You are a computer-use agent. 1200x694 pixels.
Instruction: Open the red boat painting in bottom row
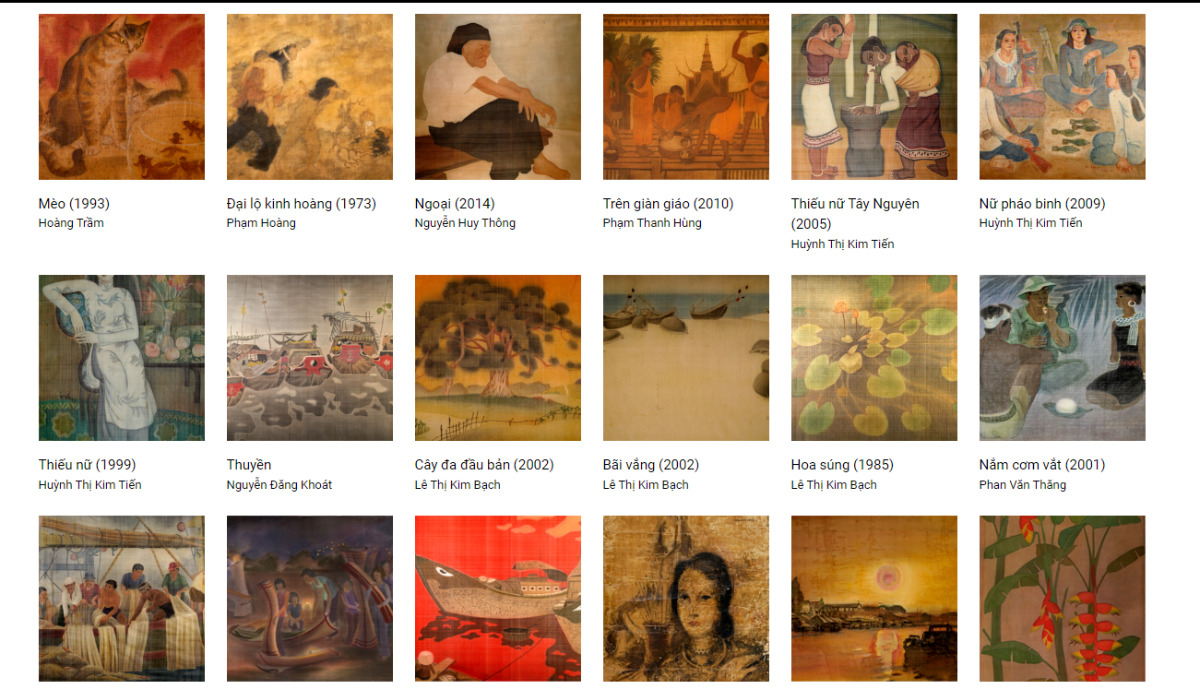click(x=498, y=598)
